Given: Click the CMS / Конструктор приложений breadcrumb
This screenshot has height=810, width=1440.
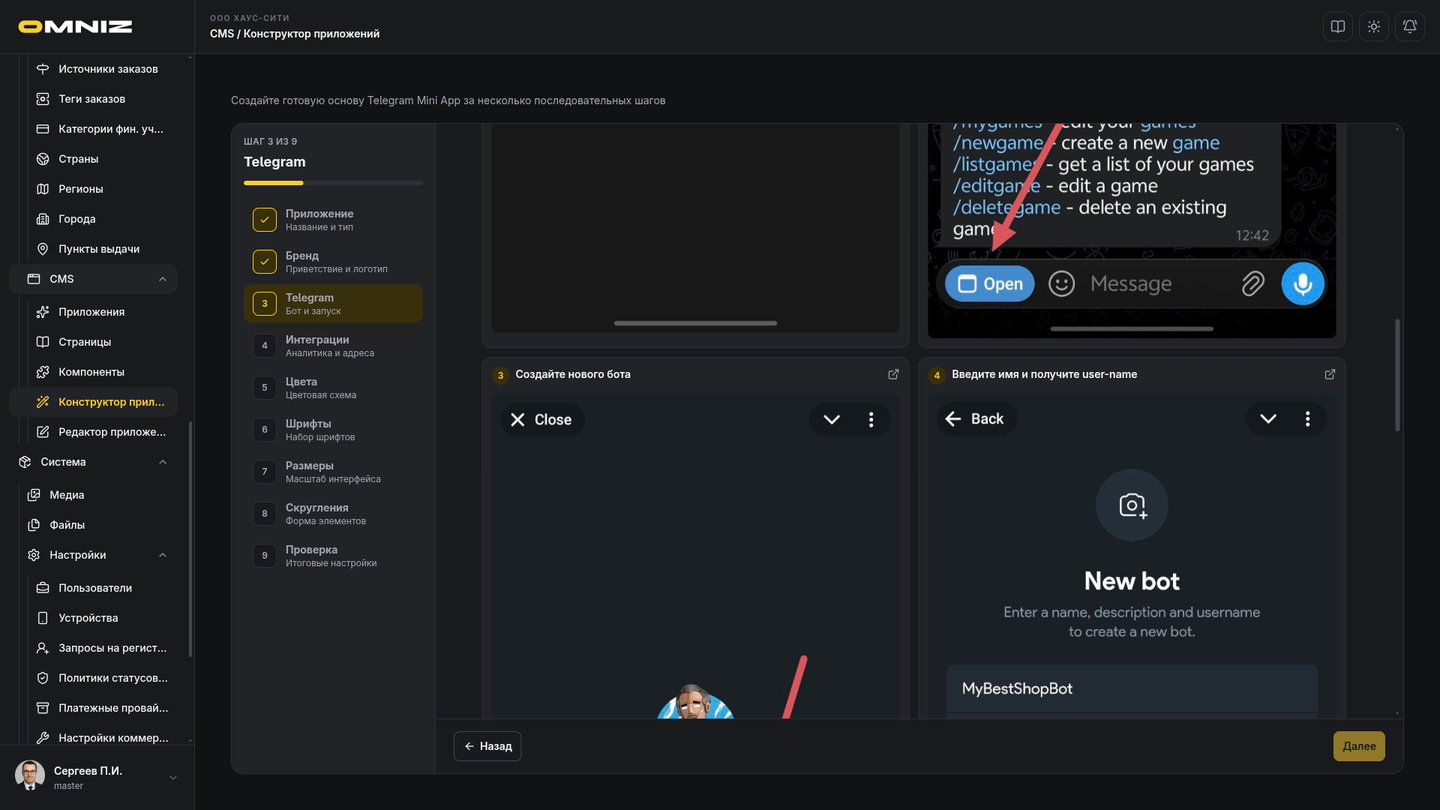Looking at the screenshot, I should point(295,34).
